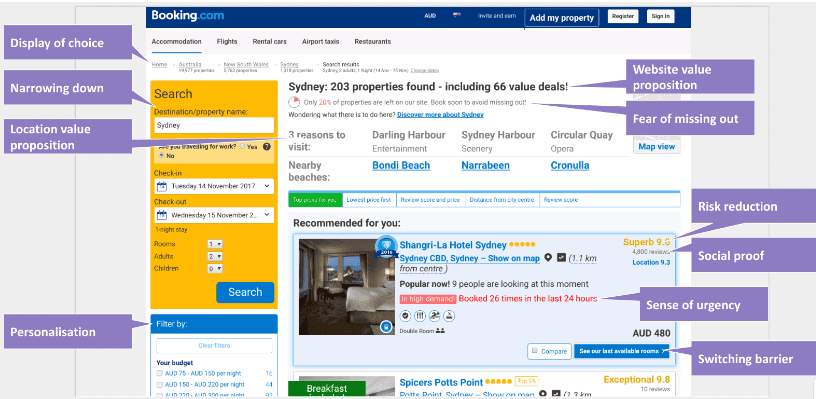The height and width of the screenshot is (399, 816).
Task: Click the Sign in button
Action: [x=661, y=17]
